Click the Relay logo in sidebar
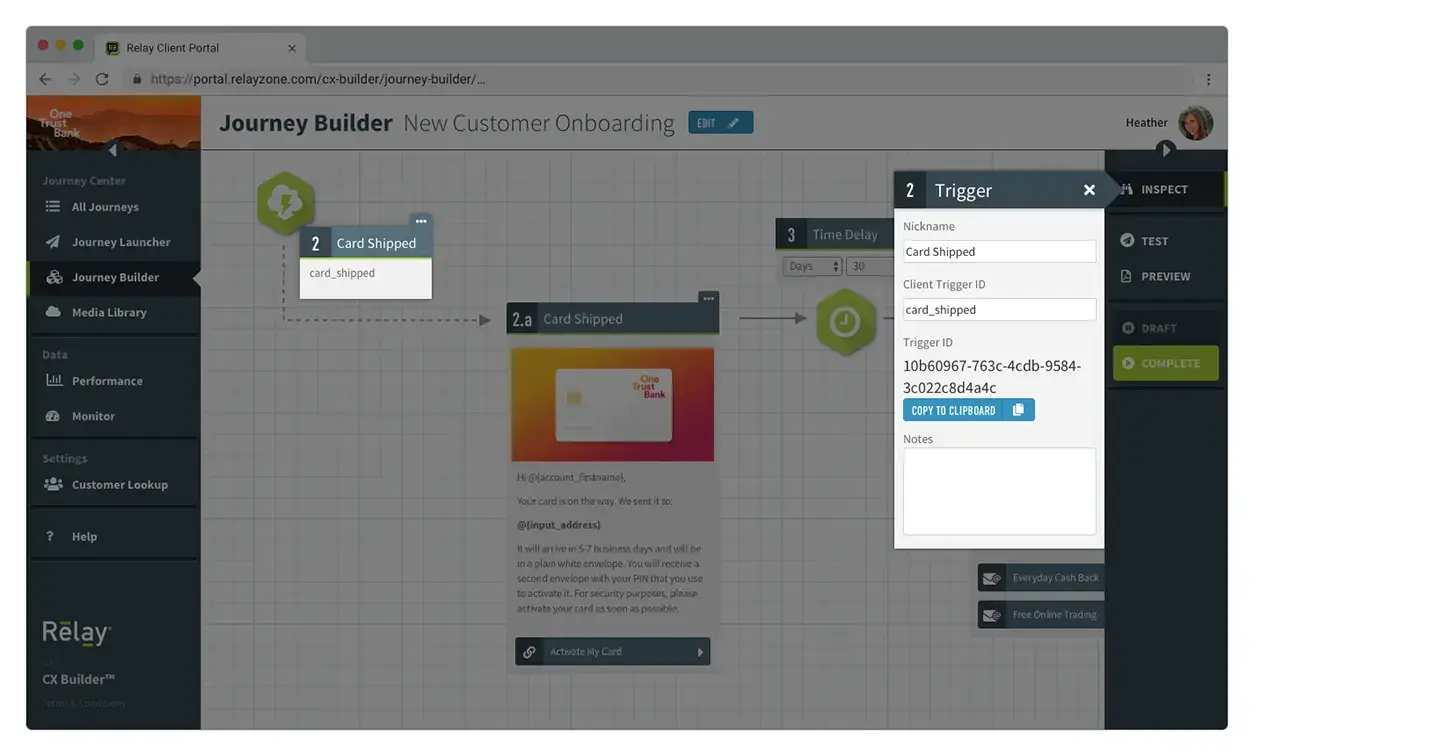Screen dimensions: 1440x756 (77, 633)
